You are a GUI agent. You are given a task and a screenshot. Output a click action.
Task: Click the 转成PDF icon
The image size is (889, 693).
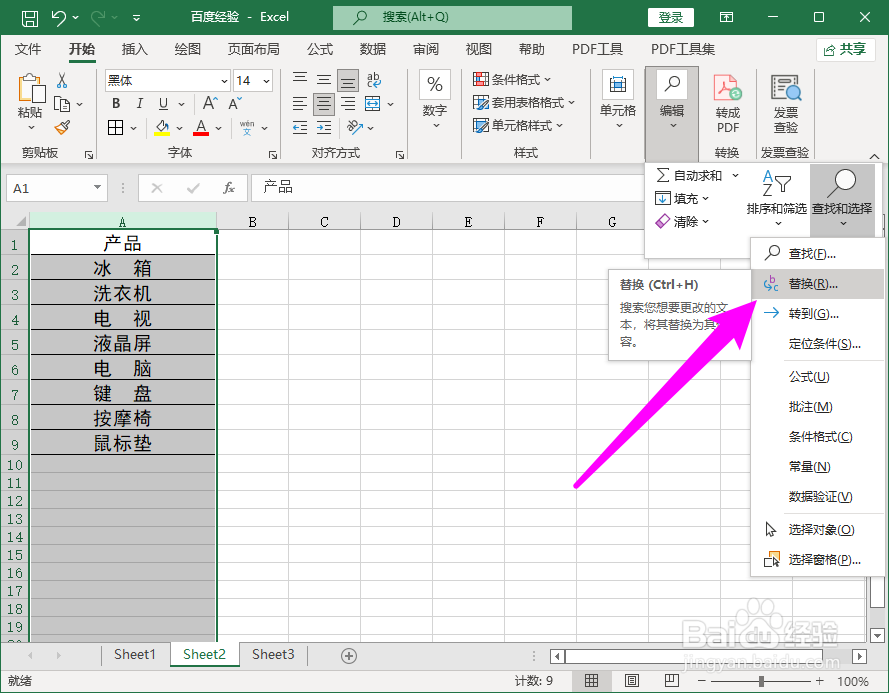(728, 103)
